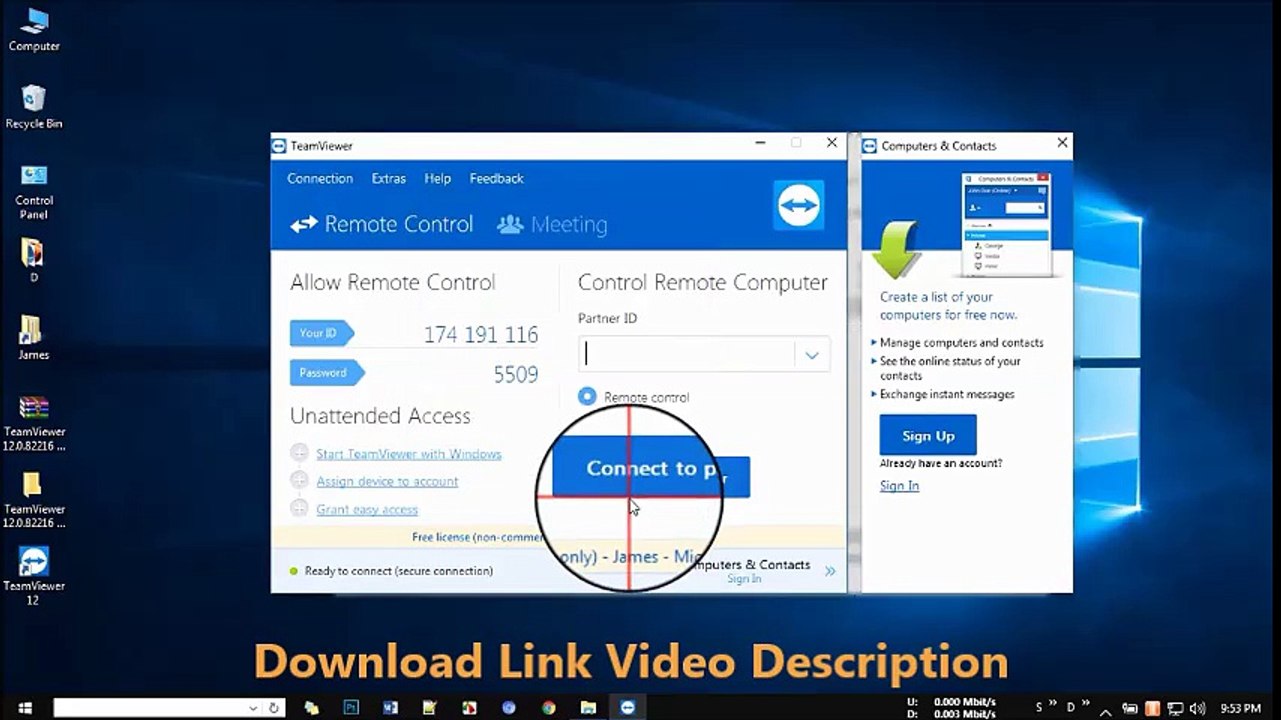This screenshot has height=720, width=1281.
Task: Click the network icon in system tray
Action: coord(1175,708)
